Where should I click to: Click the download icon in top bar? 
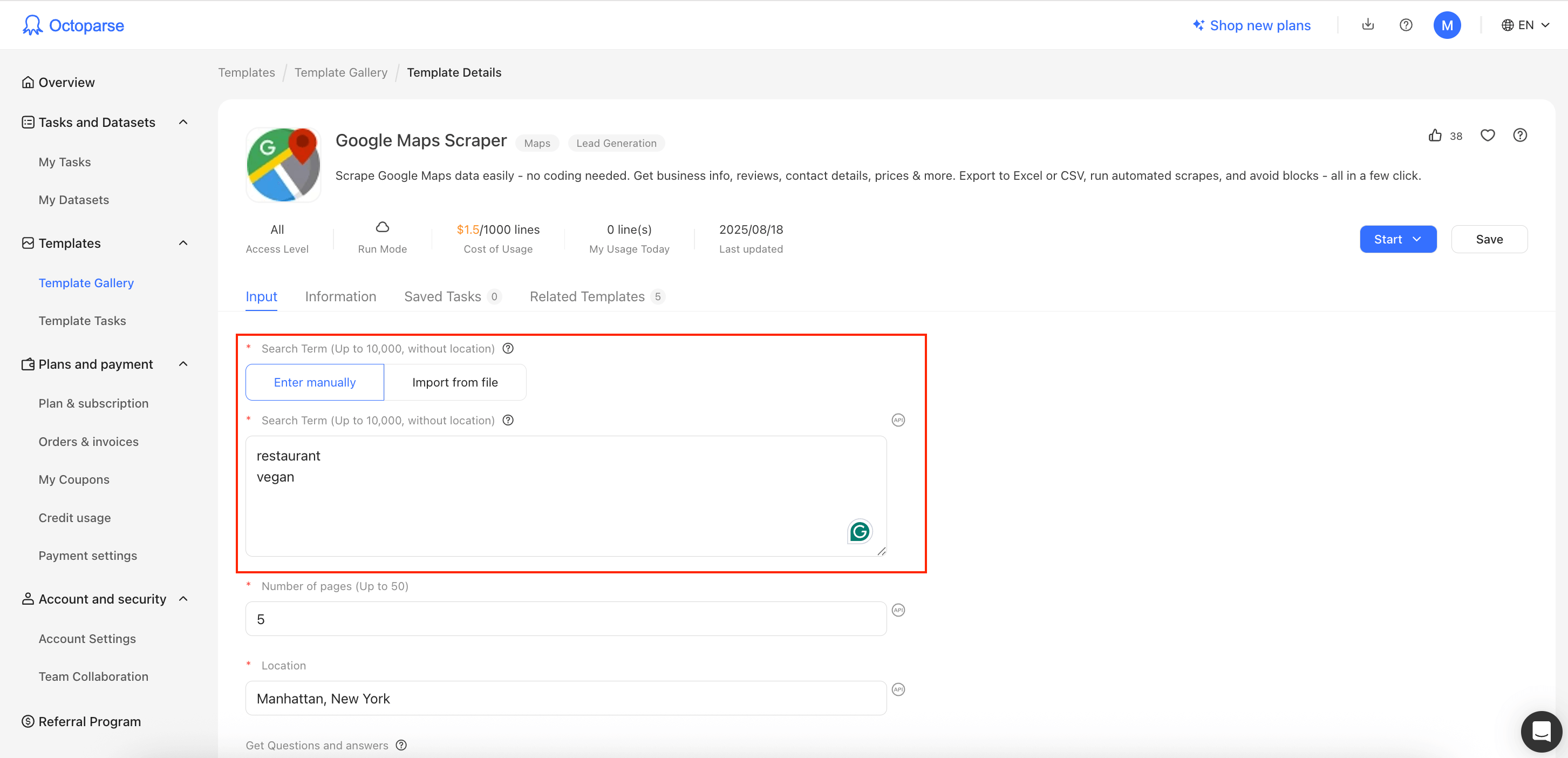coord(1367,25)
